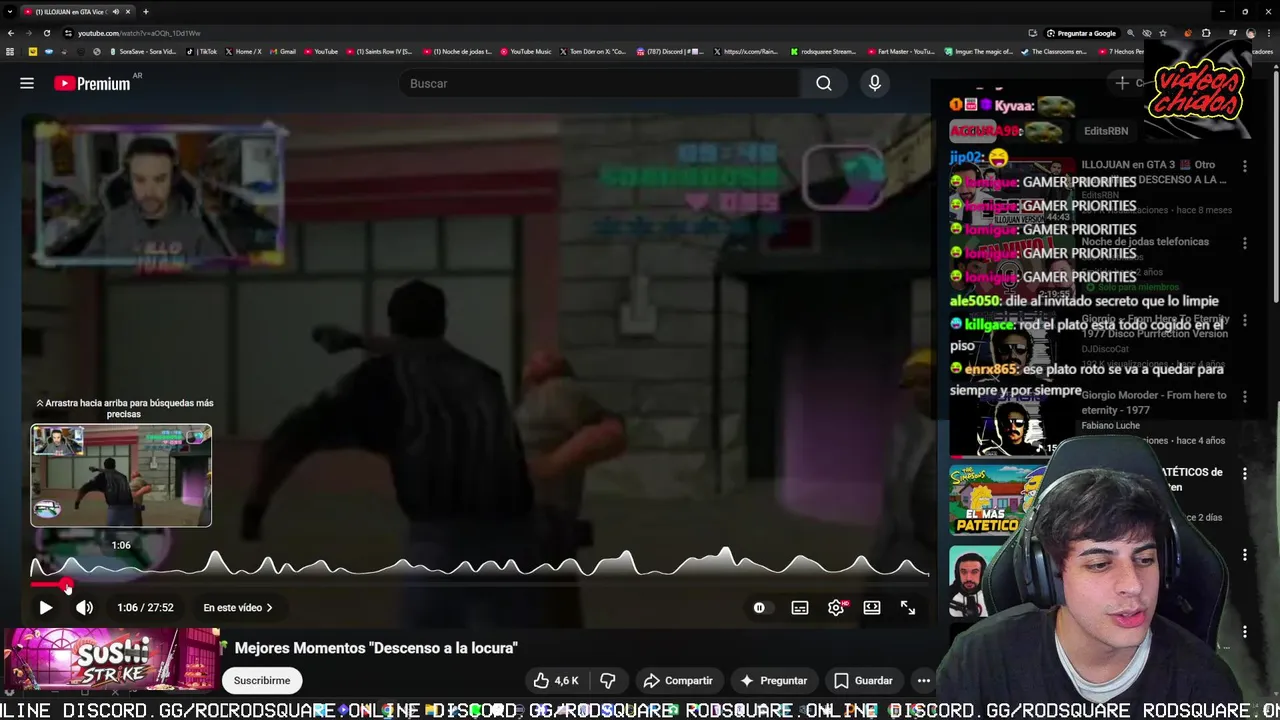Save video with the Guardar button
Image resolution: width=1280 pixels, height=720 pixels.
point(863,680)
